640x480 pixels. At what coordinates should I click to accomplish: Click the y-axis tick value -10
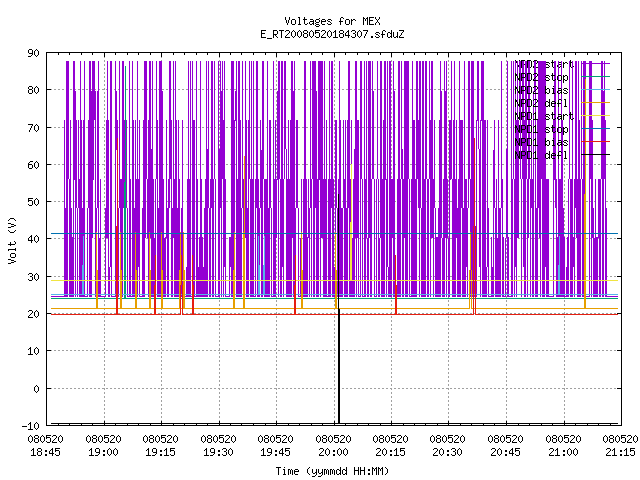coord(31,426)
